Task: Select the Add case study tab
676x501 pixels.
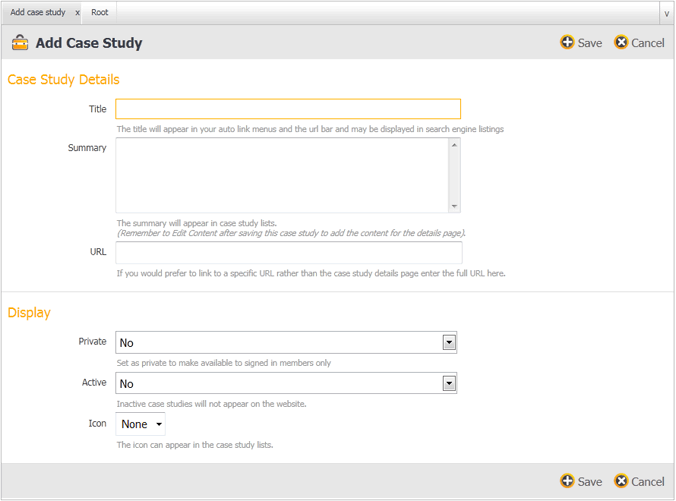Action: tap(37, 13)
